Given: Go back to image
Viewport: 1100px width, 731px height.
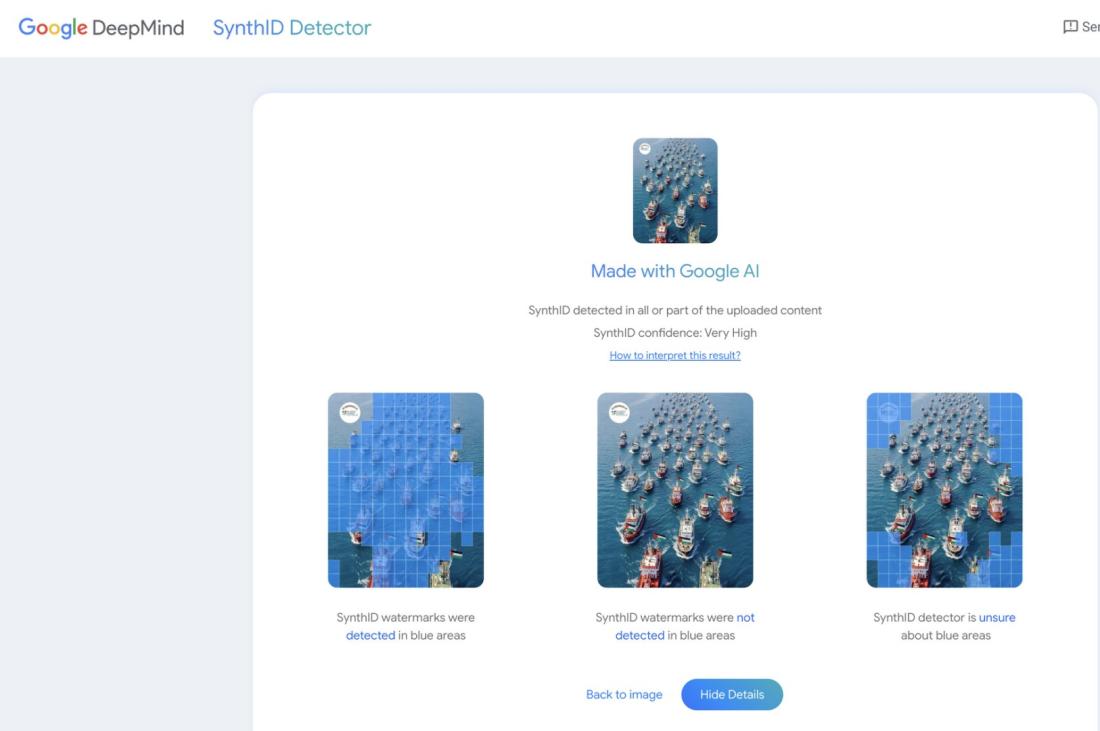Looking at the screenshot, I should tap(624, 695).
